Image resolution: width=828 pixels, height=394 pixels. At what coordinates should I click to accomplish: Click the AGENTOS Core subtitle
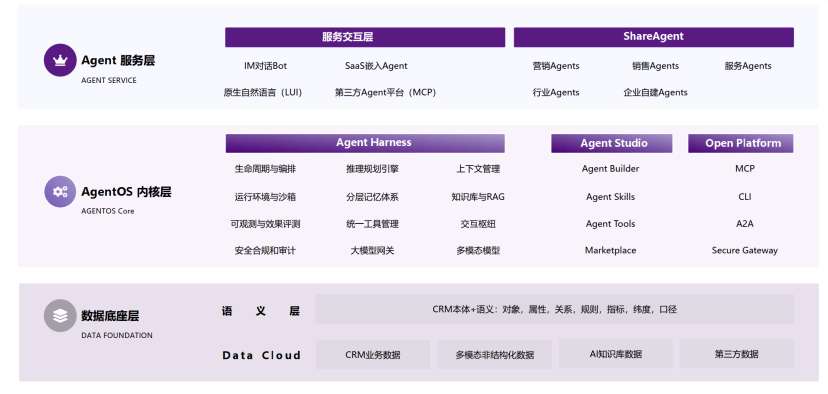[108, 211]
